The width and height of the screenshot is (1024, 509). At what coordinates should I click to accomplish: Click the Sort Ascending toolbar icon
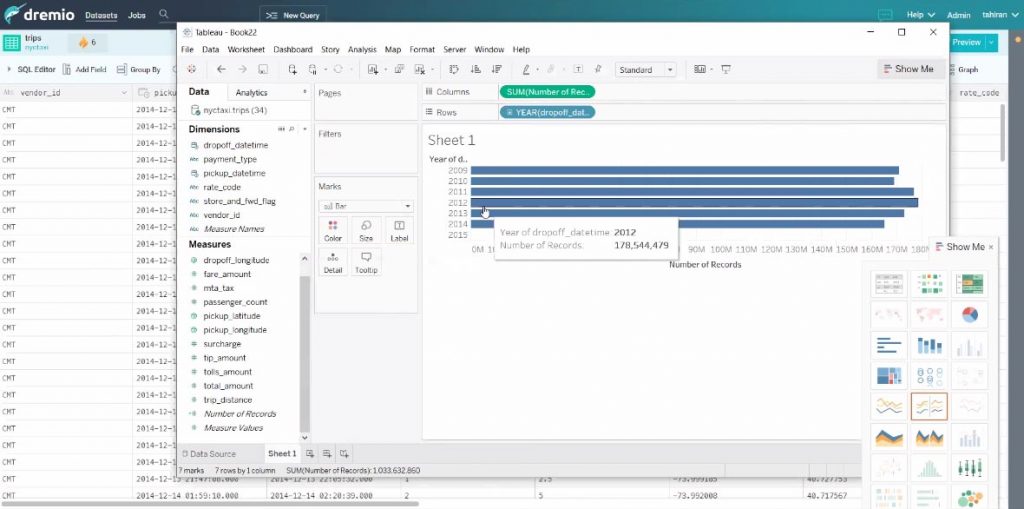point(473,69)
